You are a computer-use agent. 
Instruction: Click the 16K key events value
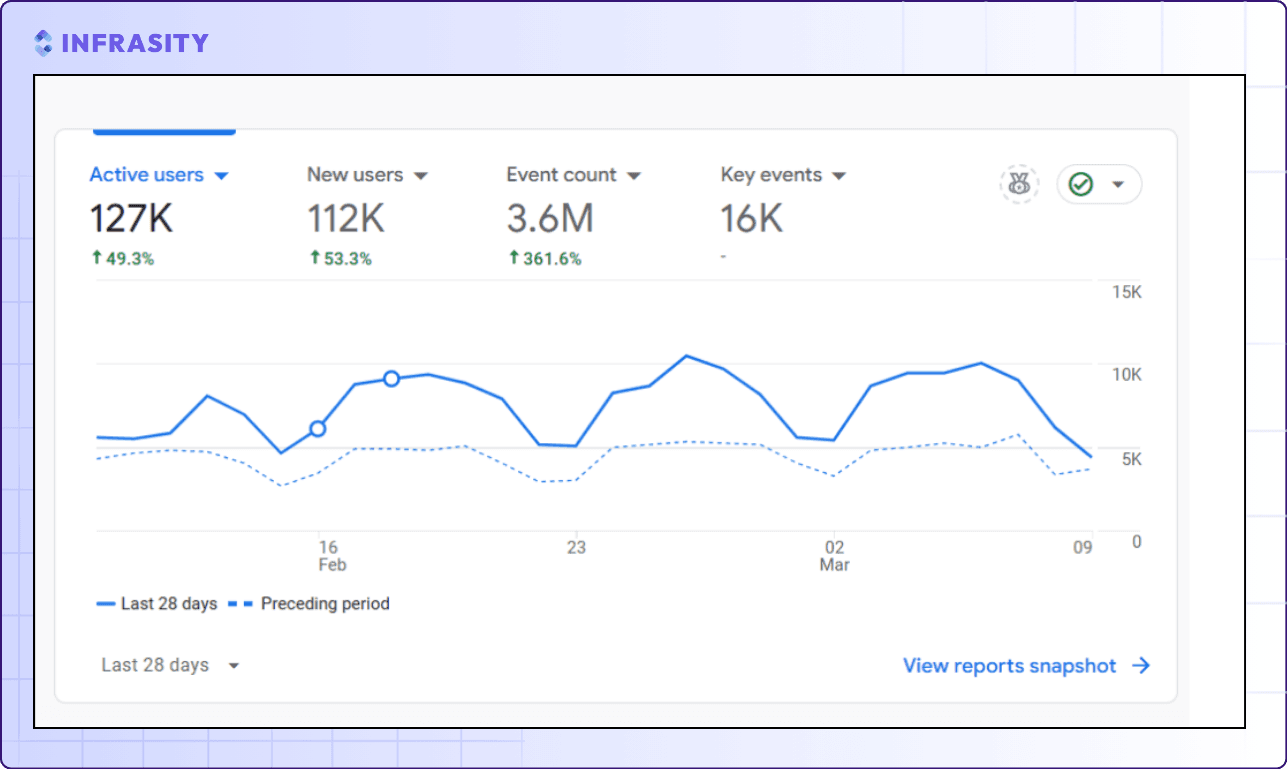tap(752, 218)
